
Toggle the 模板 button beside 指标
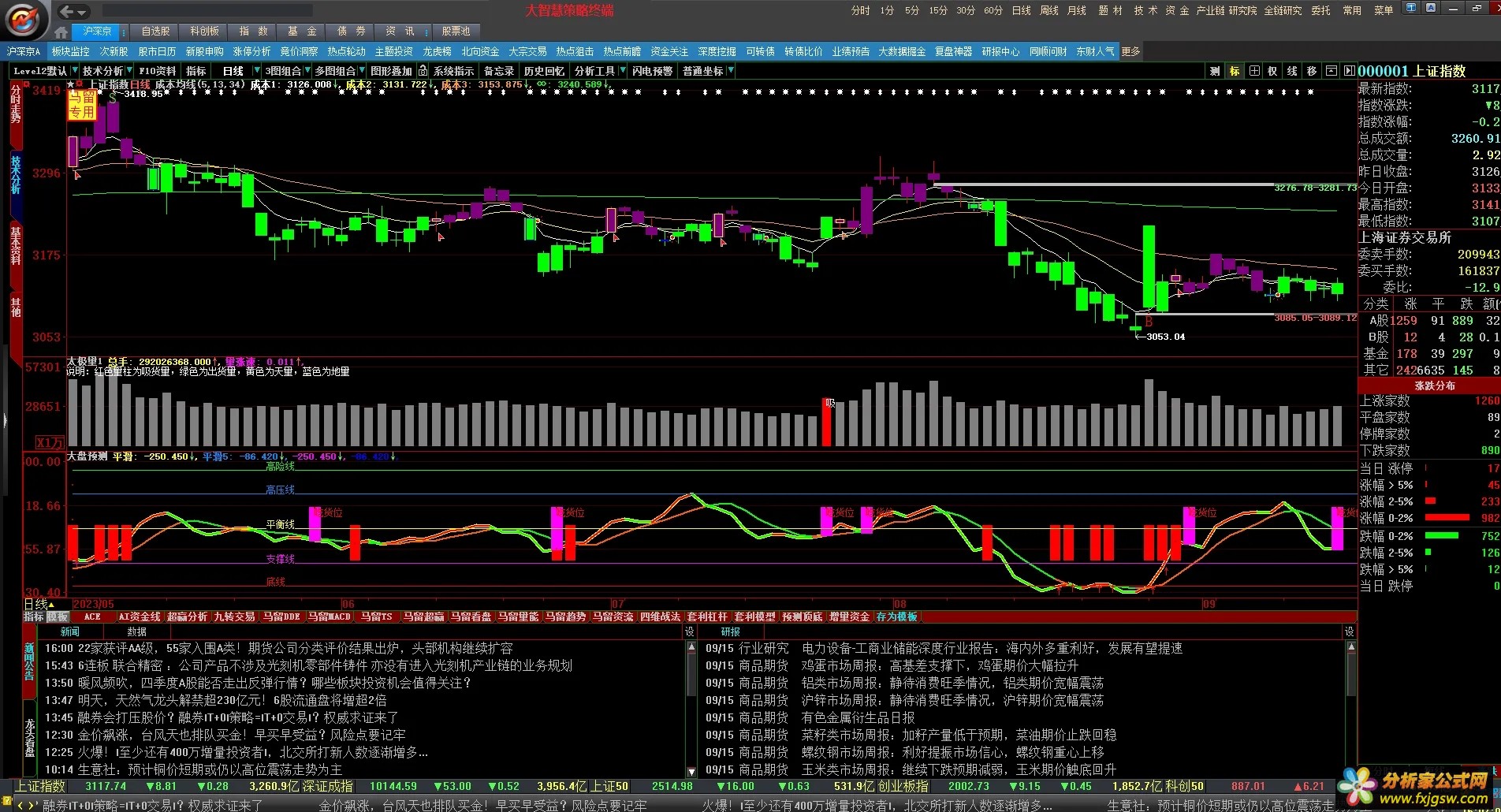(x=58, y=617)
